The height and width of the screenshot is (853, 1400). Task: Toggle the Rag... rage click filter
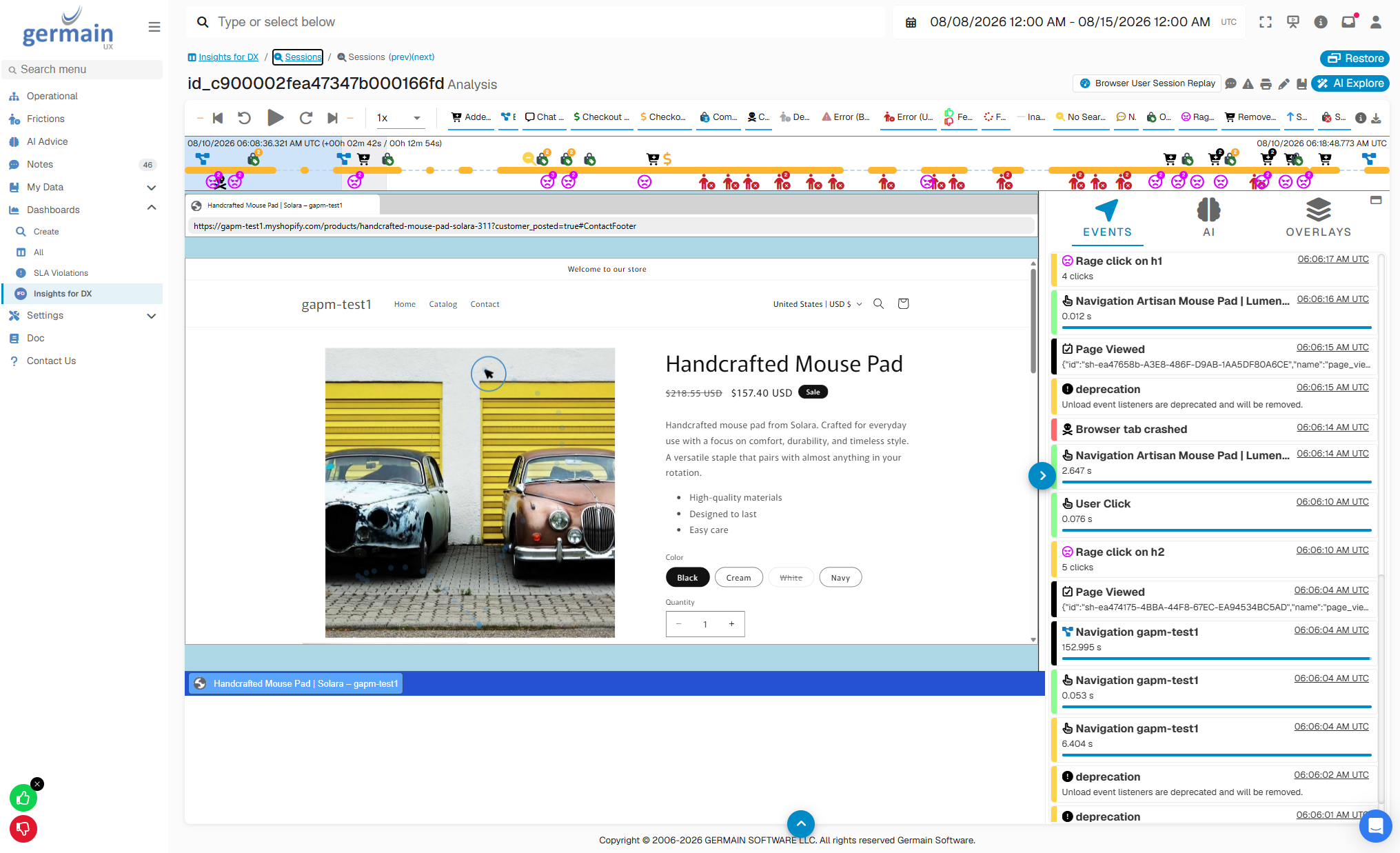coord(1198,117)
